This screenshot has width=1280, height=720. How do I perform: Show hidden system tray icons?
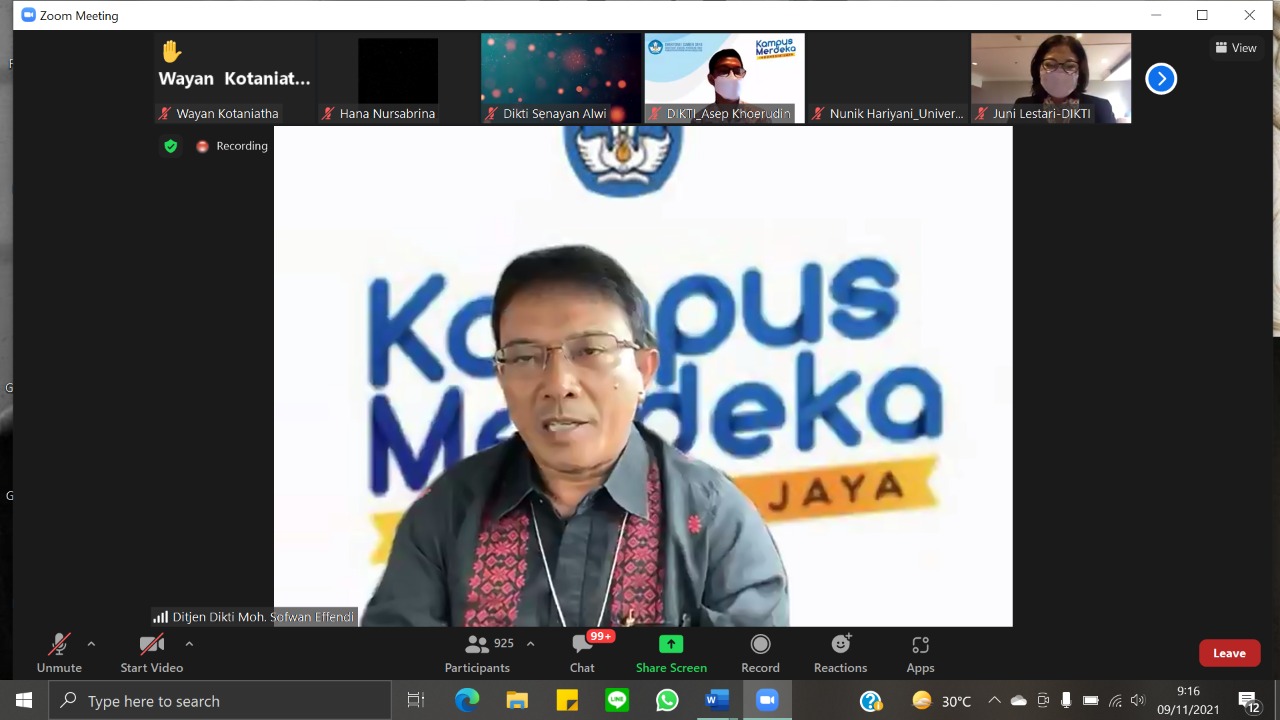click(994, 701)
